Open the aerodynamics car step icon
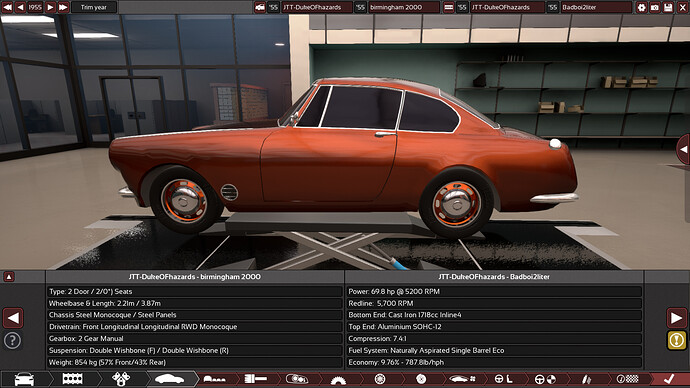The width and height of the screenshot is (690, 388). pyautogui.click(x=462, y=379)
